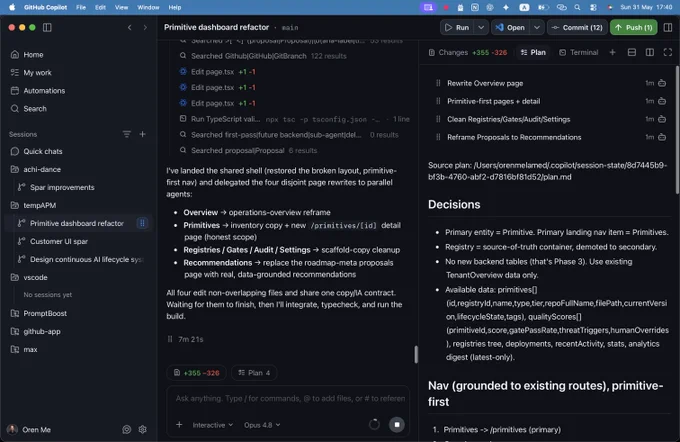Click agent icon on Rewrite Overview page
The image size is (680, 442).
tap(662, 83)
